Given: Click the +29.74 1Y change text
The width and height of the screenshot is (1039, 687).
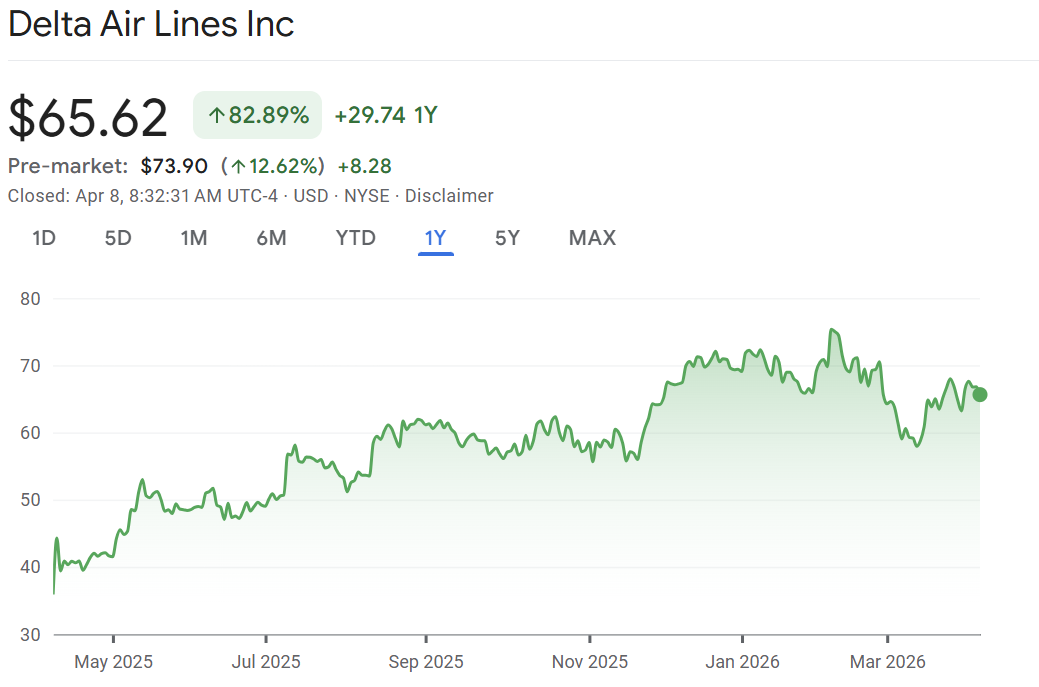Looking at the screenshot, I should [x=386, y=116].
